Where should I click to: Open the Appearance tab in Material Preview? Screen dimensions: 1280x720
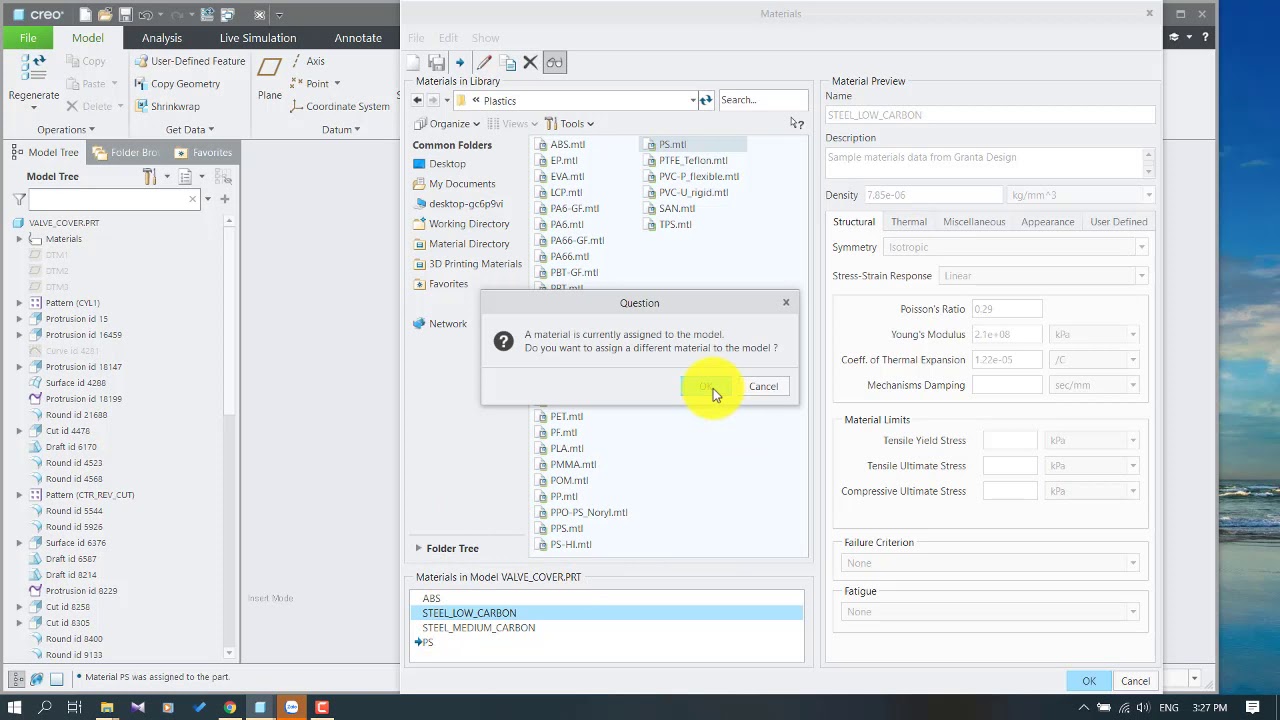[x=1047, y=222]
